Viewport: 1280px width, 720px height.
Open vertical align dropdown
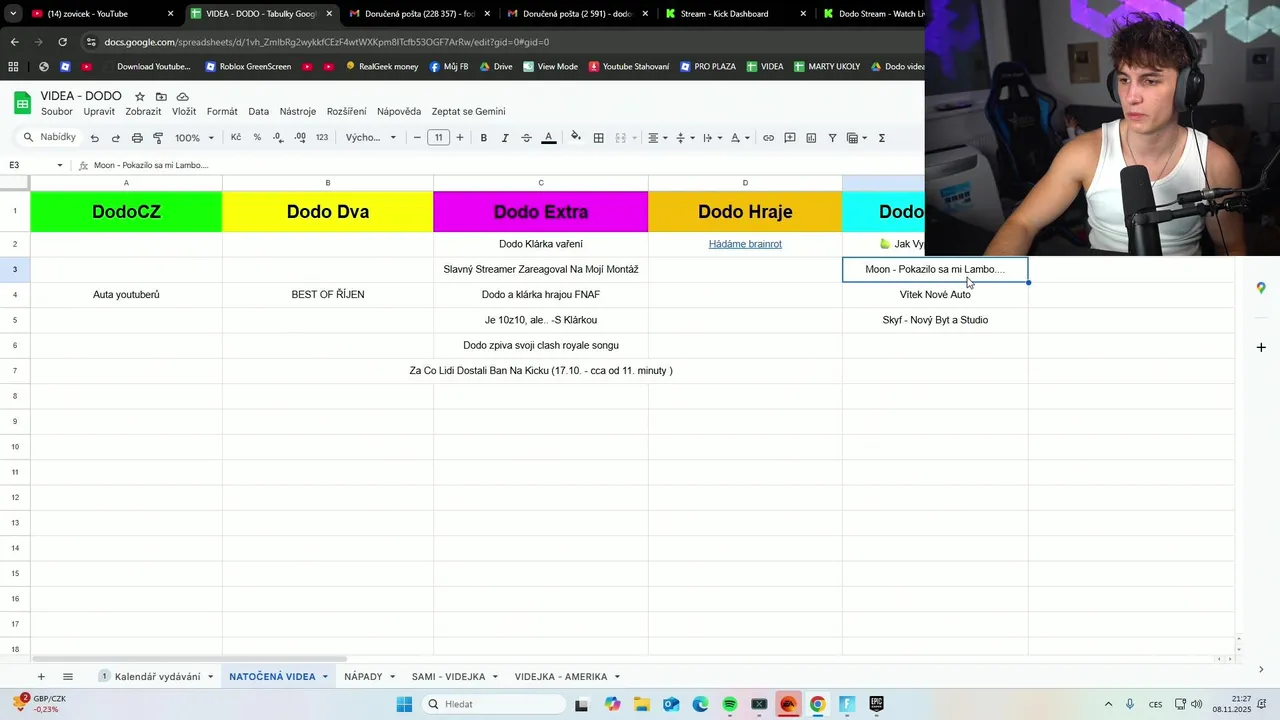click(x=684, y=138)
